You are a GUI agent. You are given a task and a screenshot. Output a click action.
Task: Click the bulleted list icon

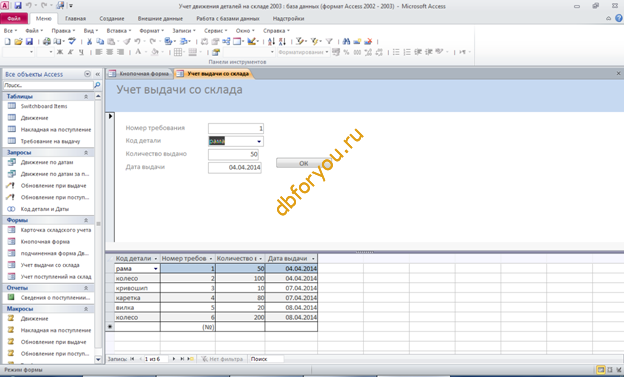click(396, 52)
